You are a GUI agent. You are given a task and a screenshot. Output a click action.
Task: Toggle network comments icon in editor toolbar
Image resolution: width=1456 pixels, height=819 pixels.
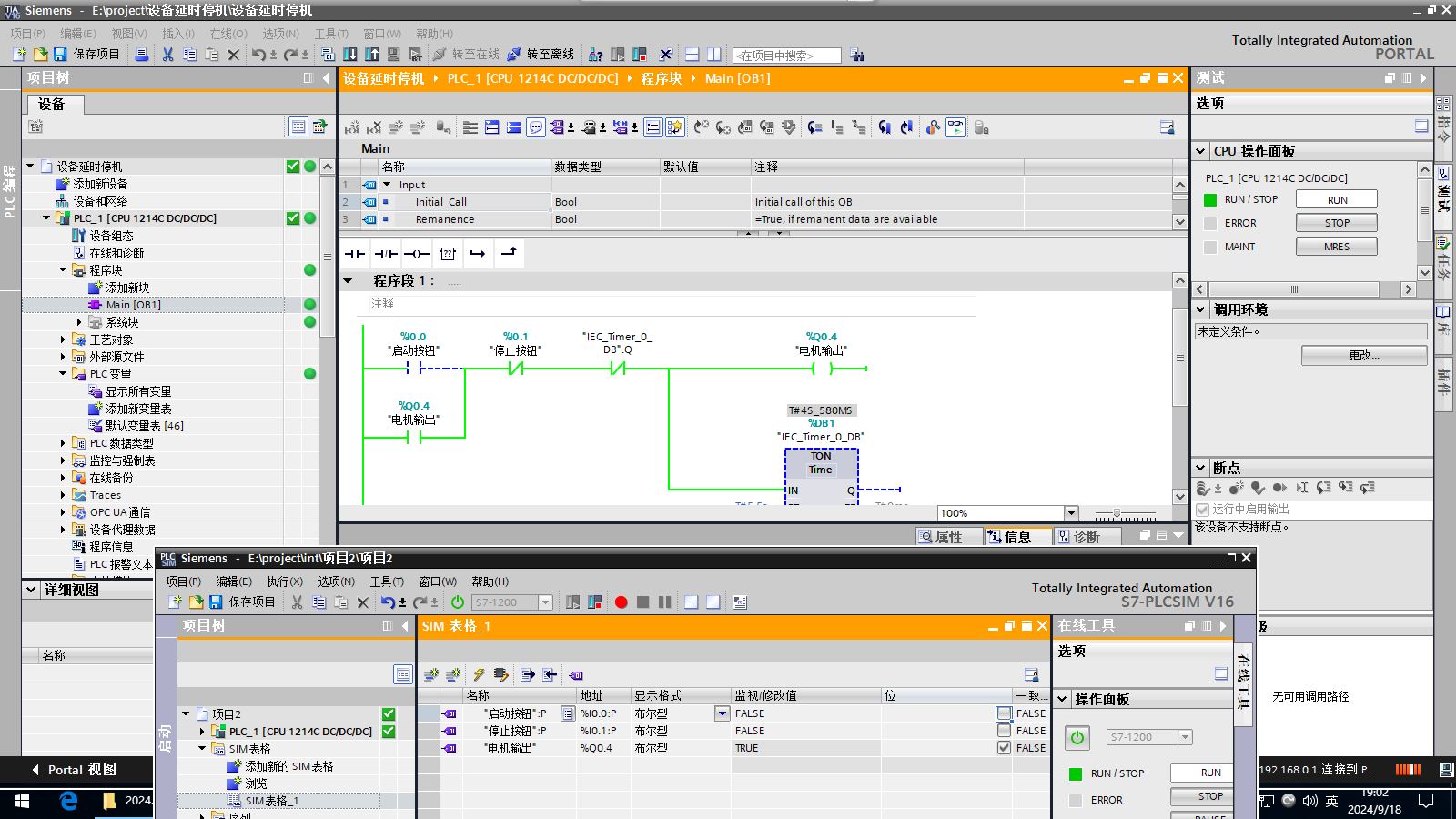pyautogui.click(x=536, y=128)
